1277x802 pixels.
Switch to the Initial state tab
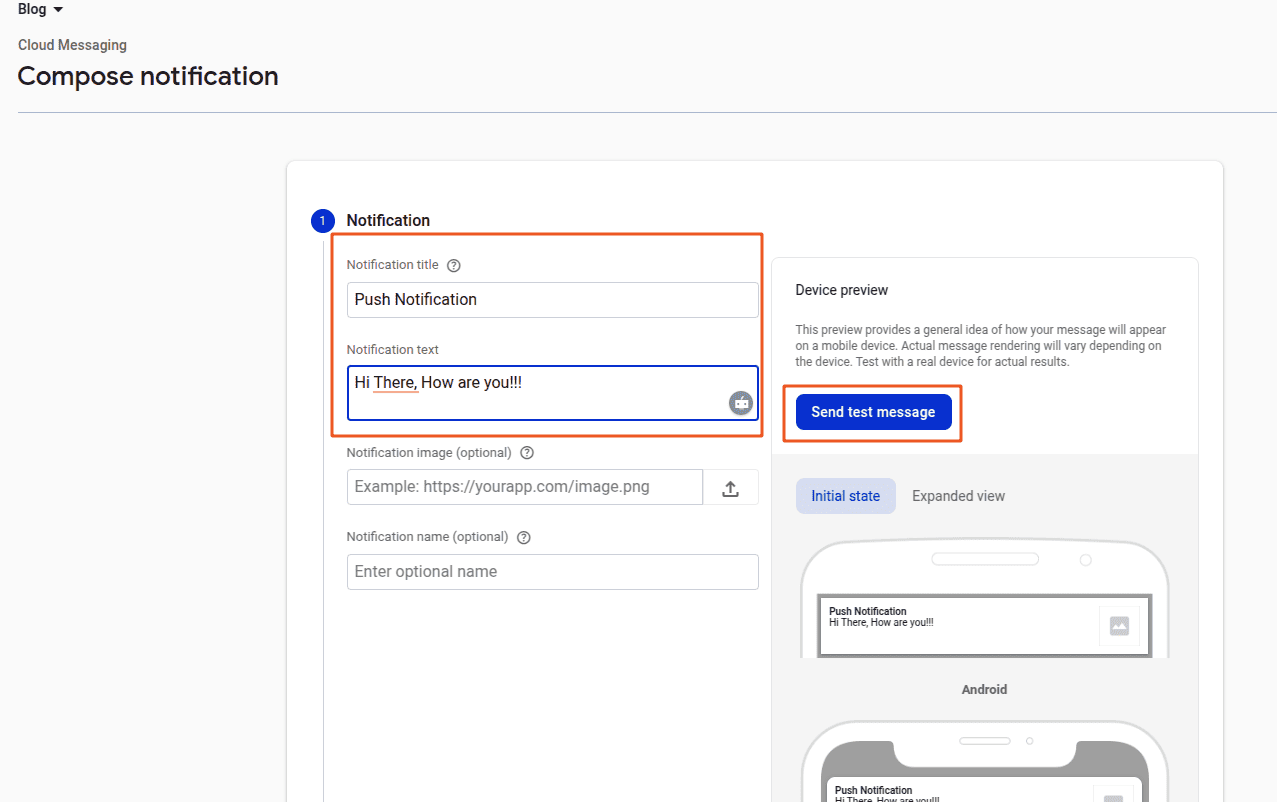[845, 496]
